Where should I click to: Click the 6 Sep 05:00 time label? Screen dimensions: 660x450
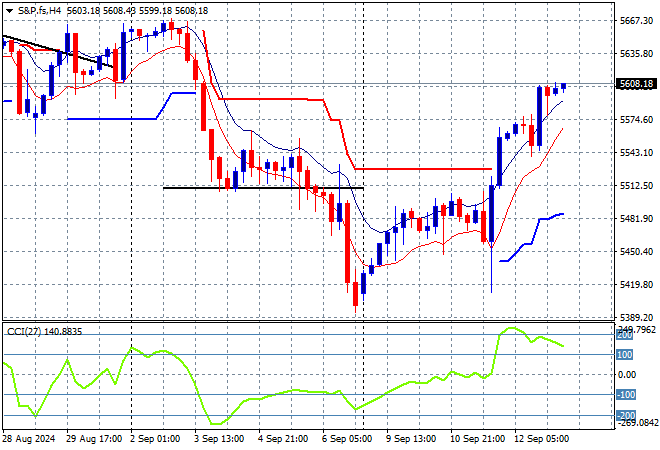(x=347, y=439)
